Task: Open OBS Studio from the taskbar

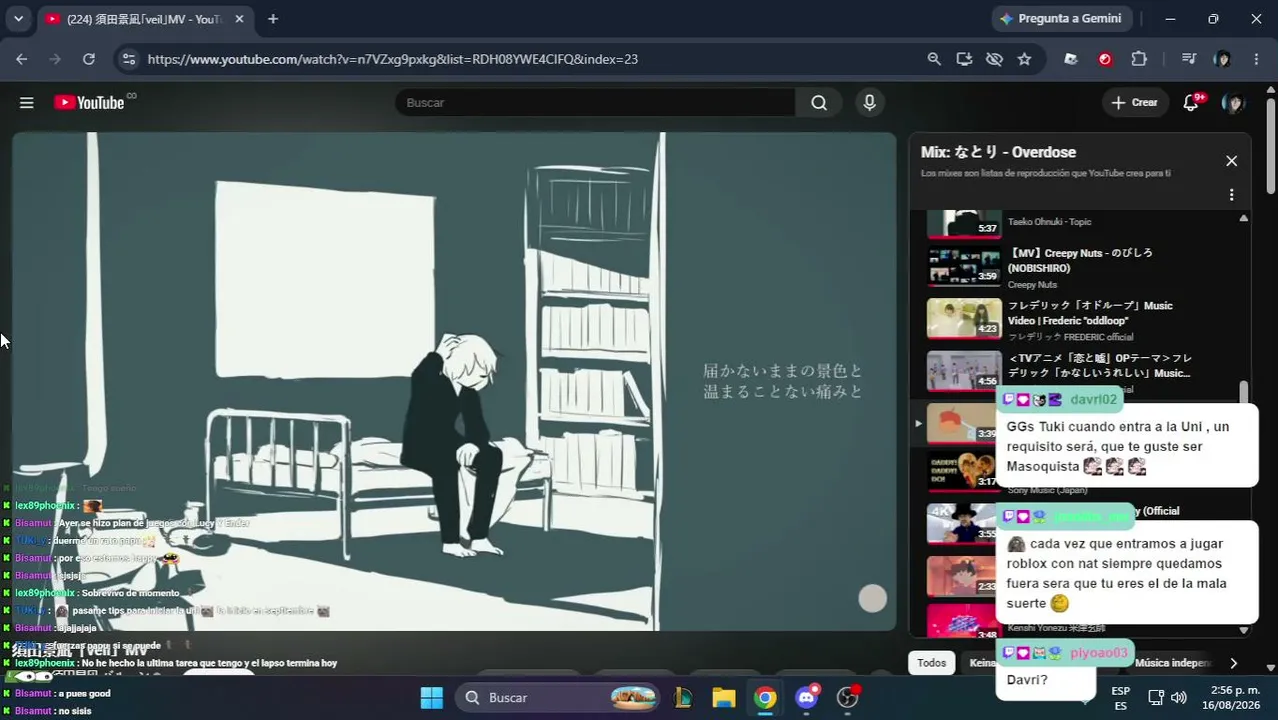Action: [848, 697]
